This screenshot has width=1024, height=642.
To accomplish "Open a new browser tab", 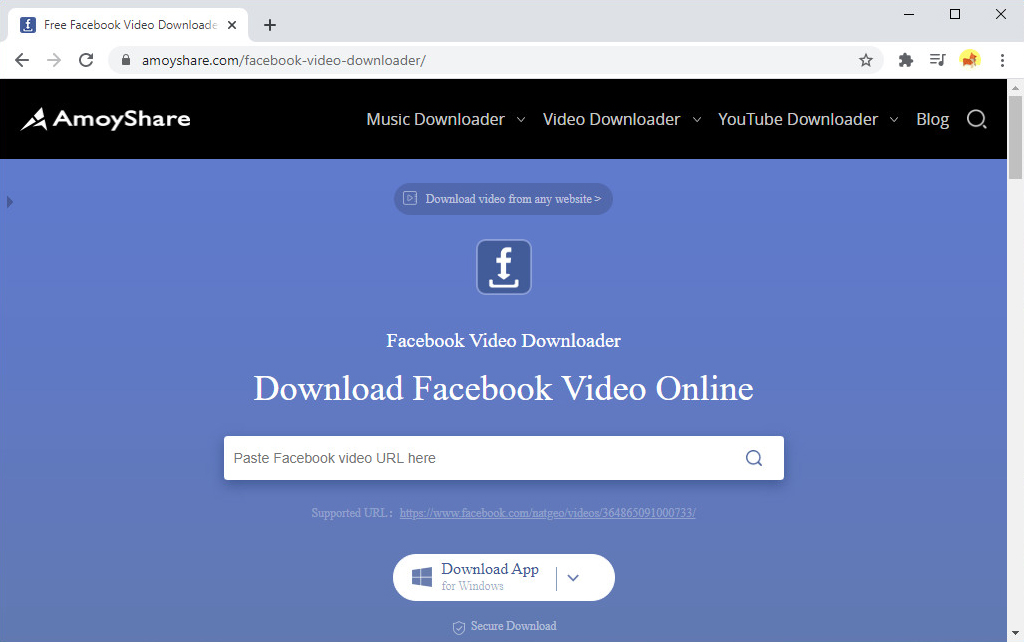I will click(x=270, y=25).
